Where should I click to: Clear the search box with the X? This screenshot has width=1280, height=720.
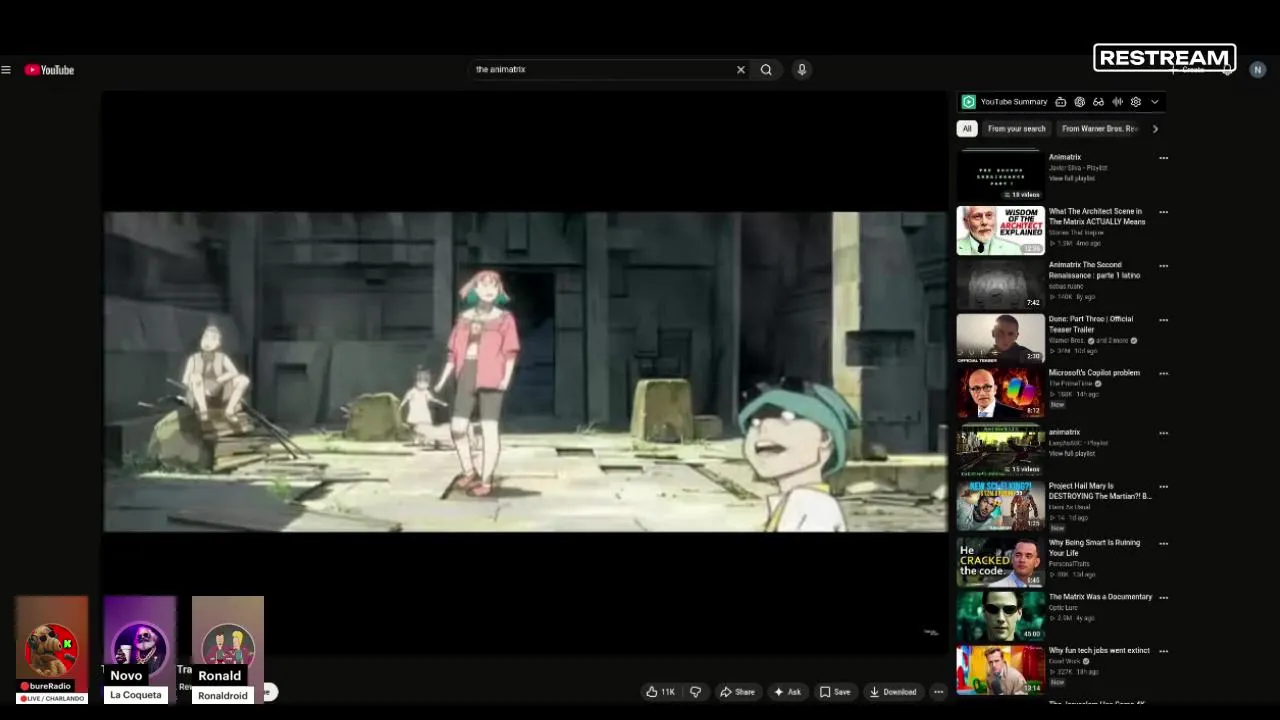click(741, 70)
